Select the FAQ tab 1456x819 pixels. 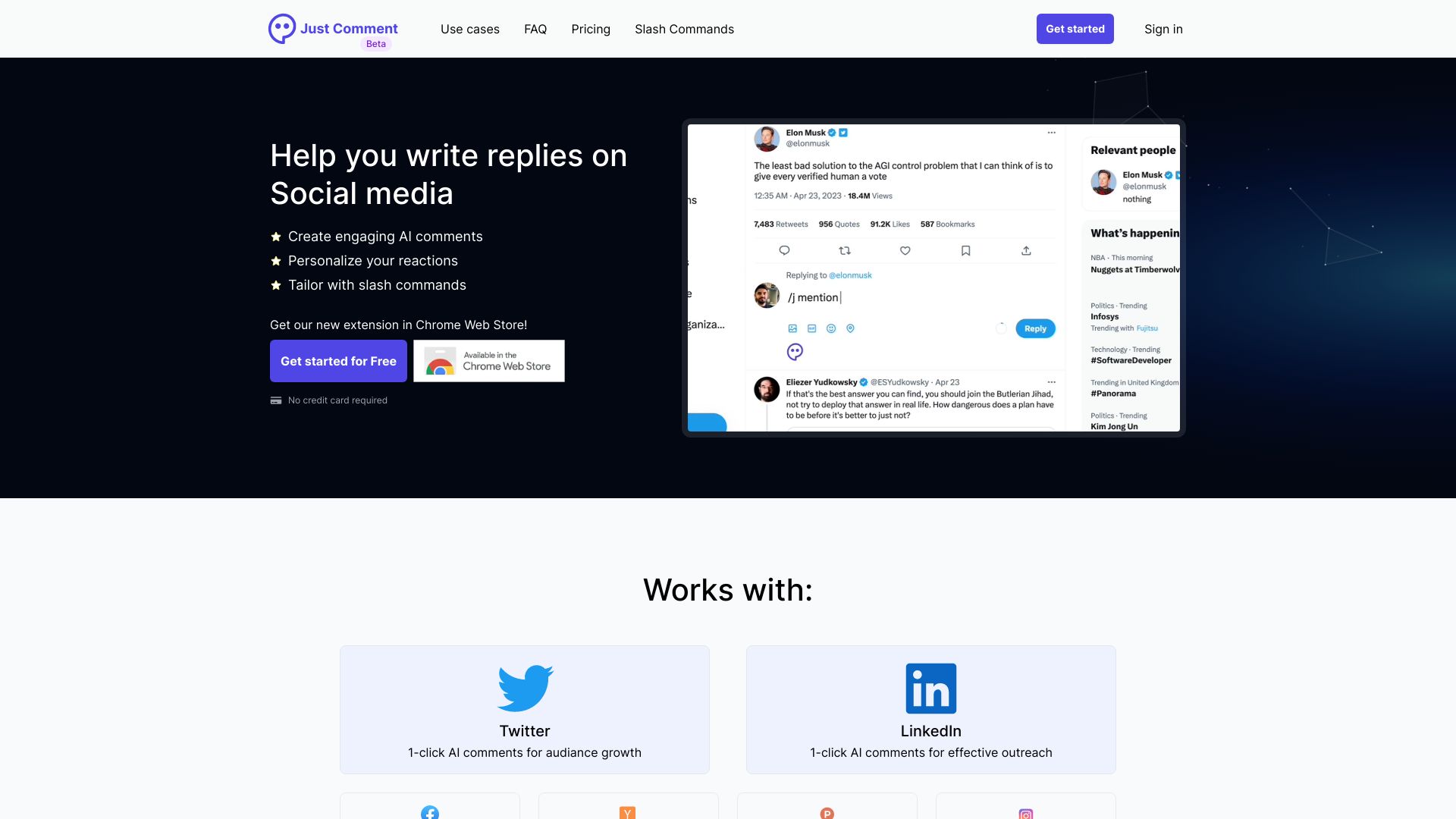point(535,29)
